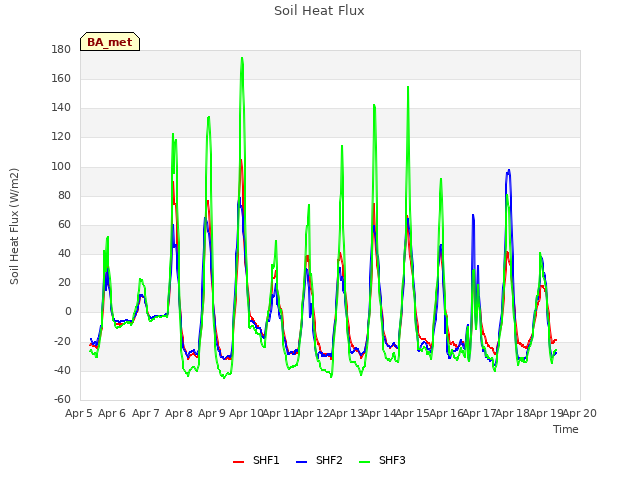Screen dimensions: 640x480
Task: Click the 20 y-axis tick label
Action: [64, 282]
